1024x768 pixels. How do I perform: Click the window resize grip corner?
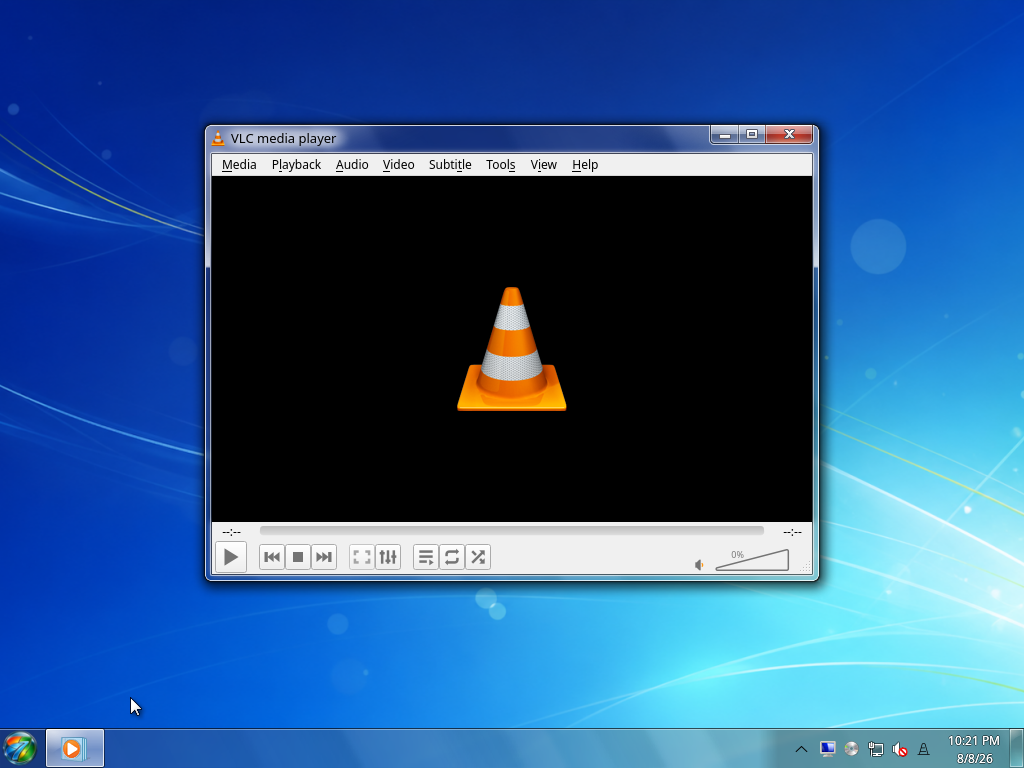click(x=807, y=568)
